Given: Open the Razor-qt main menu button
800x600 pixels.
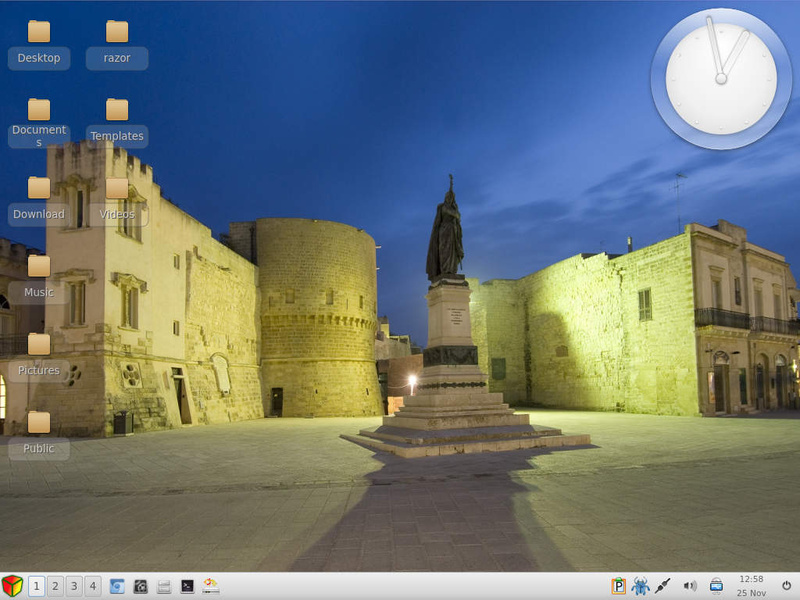Looking at the screenshot, I should pos(12,586).
